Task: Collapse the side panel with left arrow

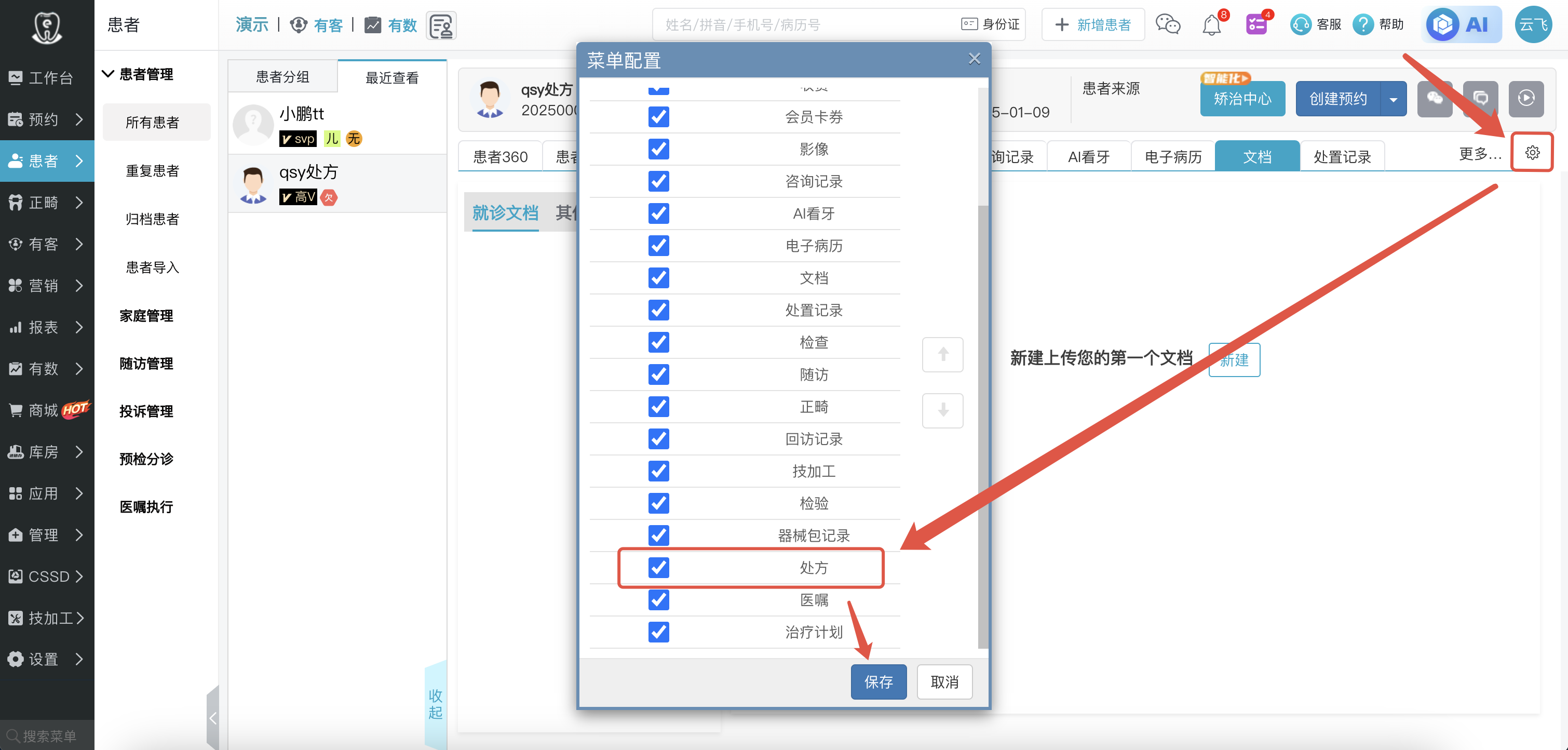Action: [x=212, y=718]
